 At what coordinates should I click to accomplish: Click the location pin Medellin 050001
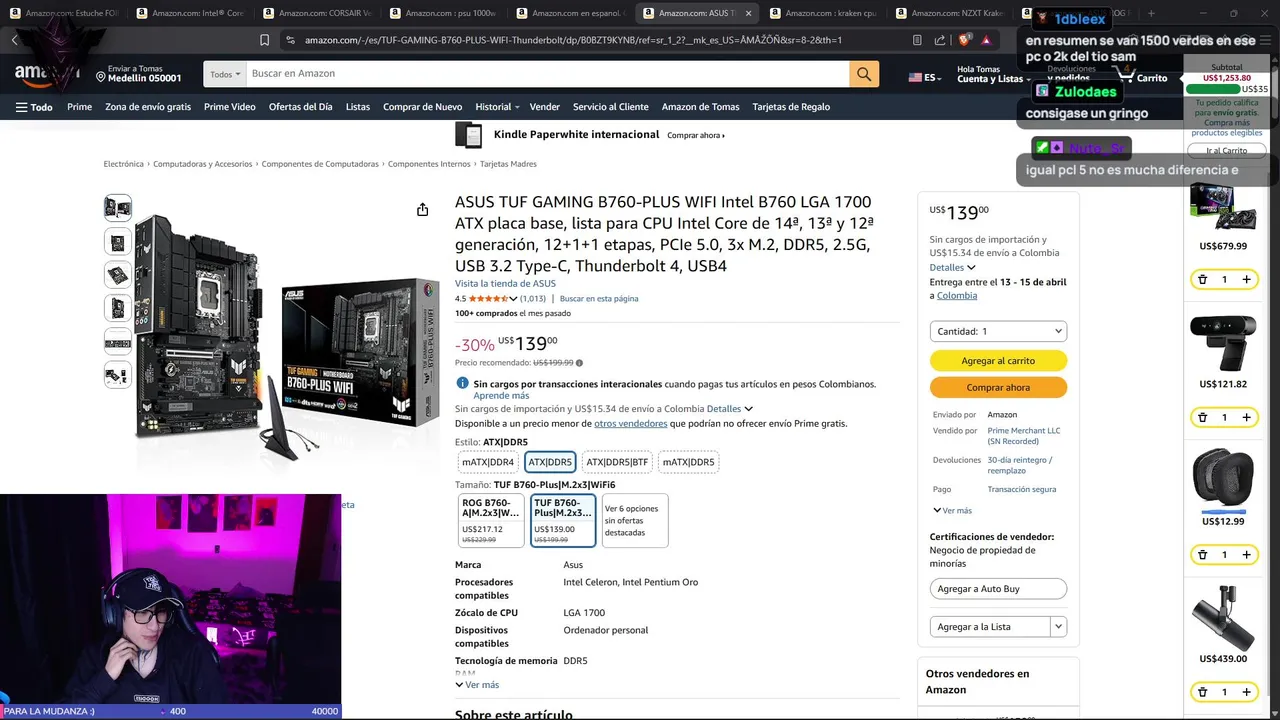click(139, 73)
